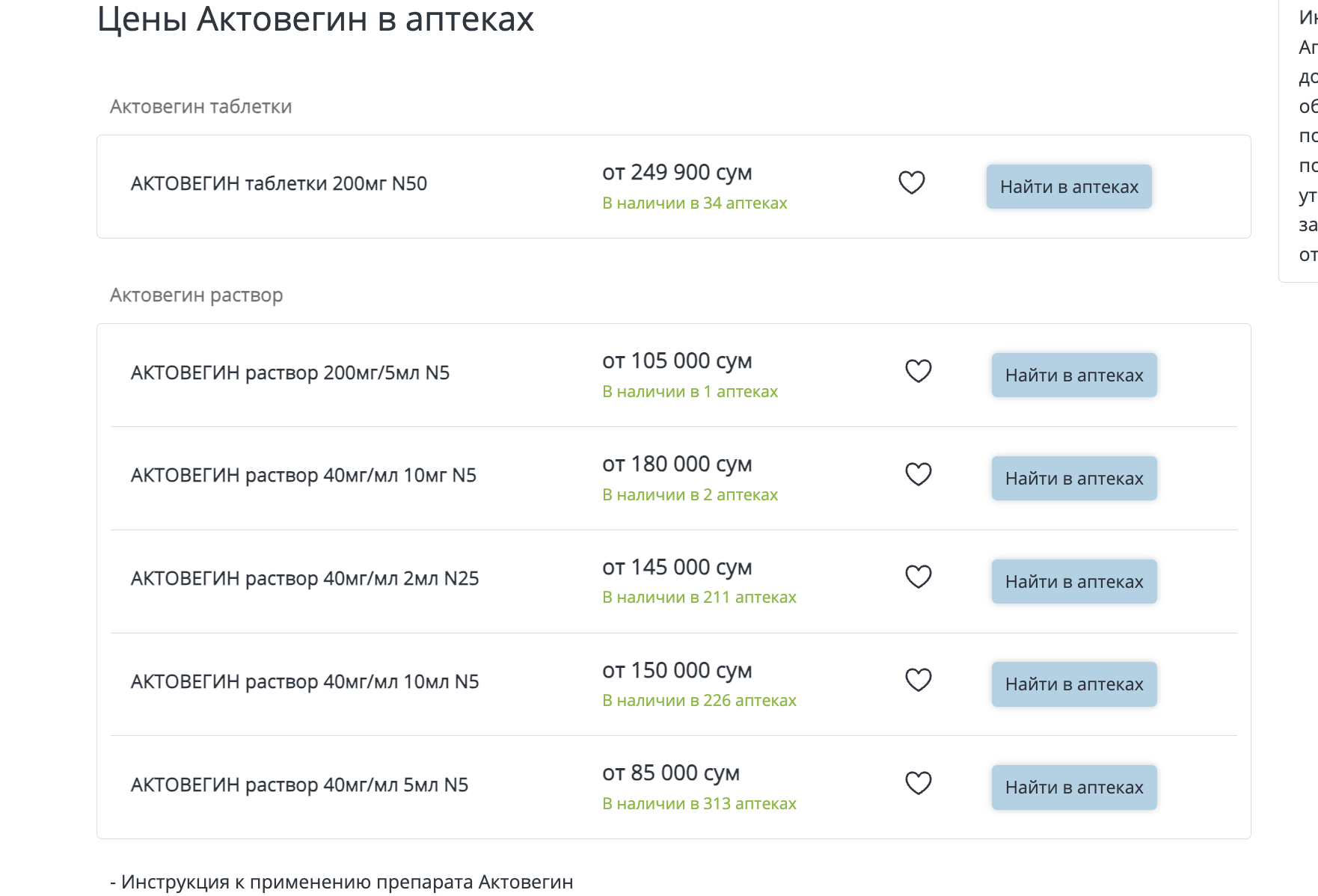The height and width of the screenshot is (896, 1318).
Task: Click the Актовегин раствор section heading
Action: click(x=196, y=295)
